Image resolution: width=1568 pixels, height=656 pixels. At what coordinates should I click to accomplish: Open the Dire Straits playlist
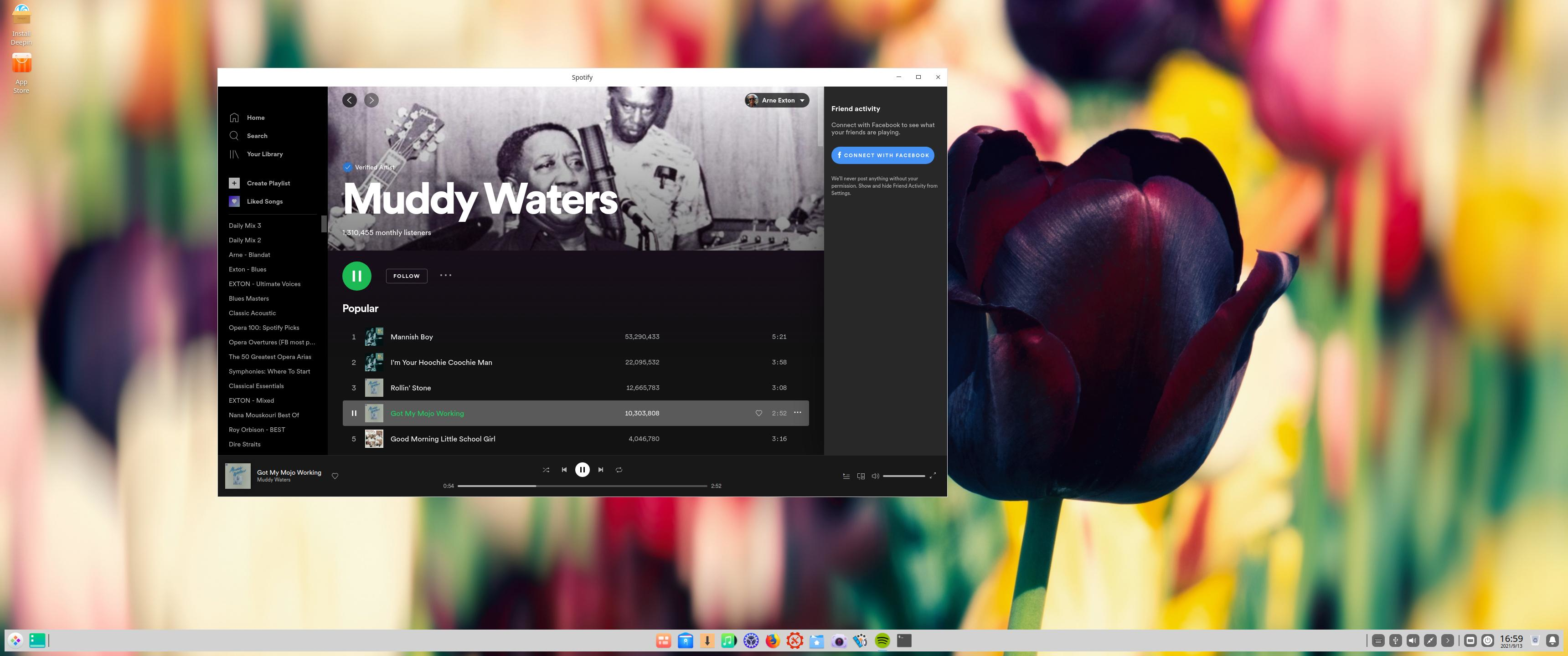coord(245,445)
